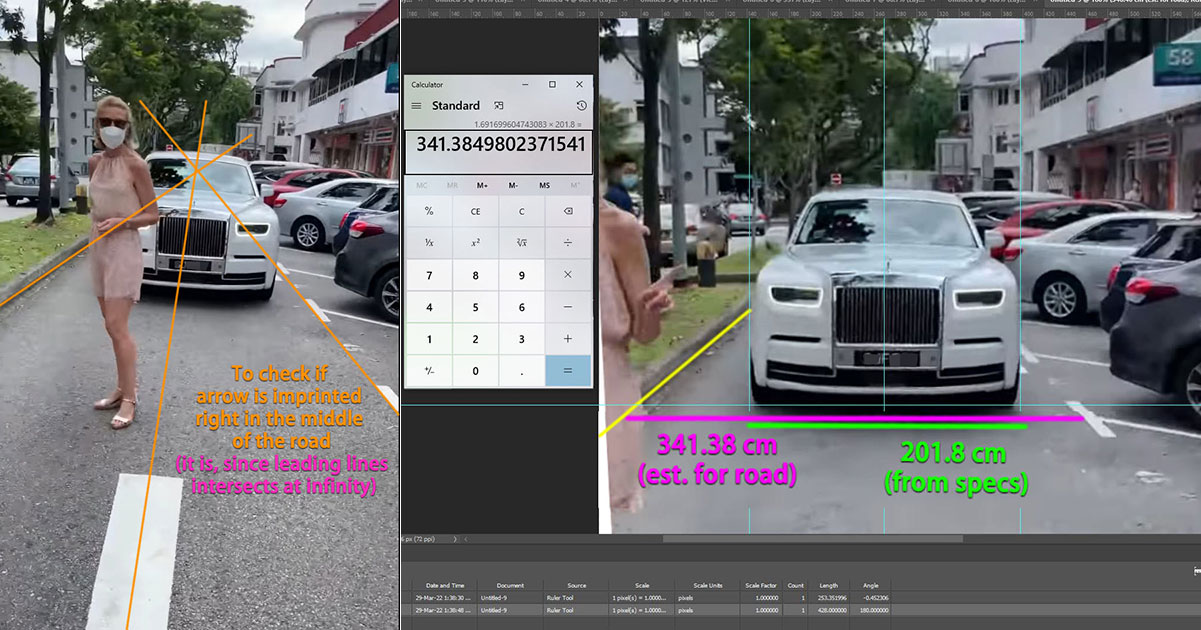Click digit 5 on Calculator
This screenshot has height=630, width=1201.
tap(475, 307)
